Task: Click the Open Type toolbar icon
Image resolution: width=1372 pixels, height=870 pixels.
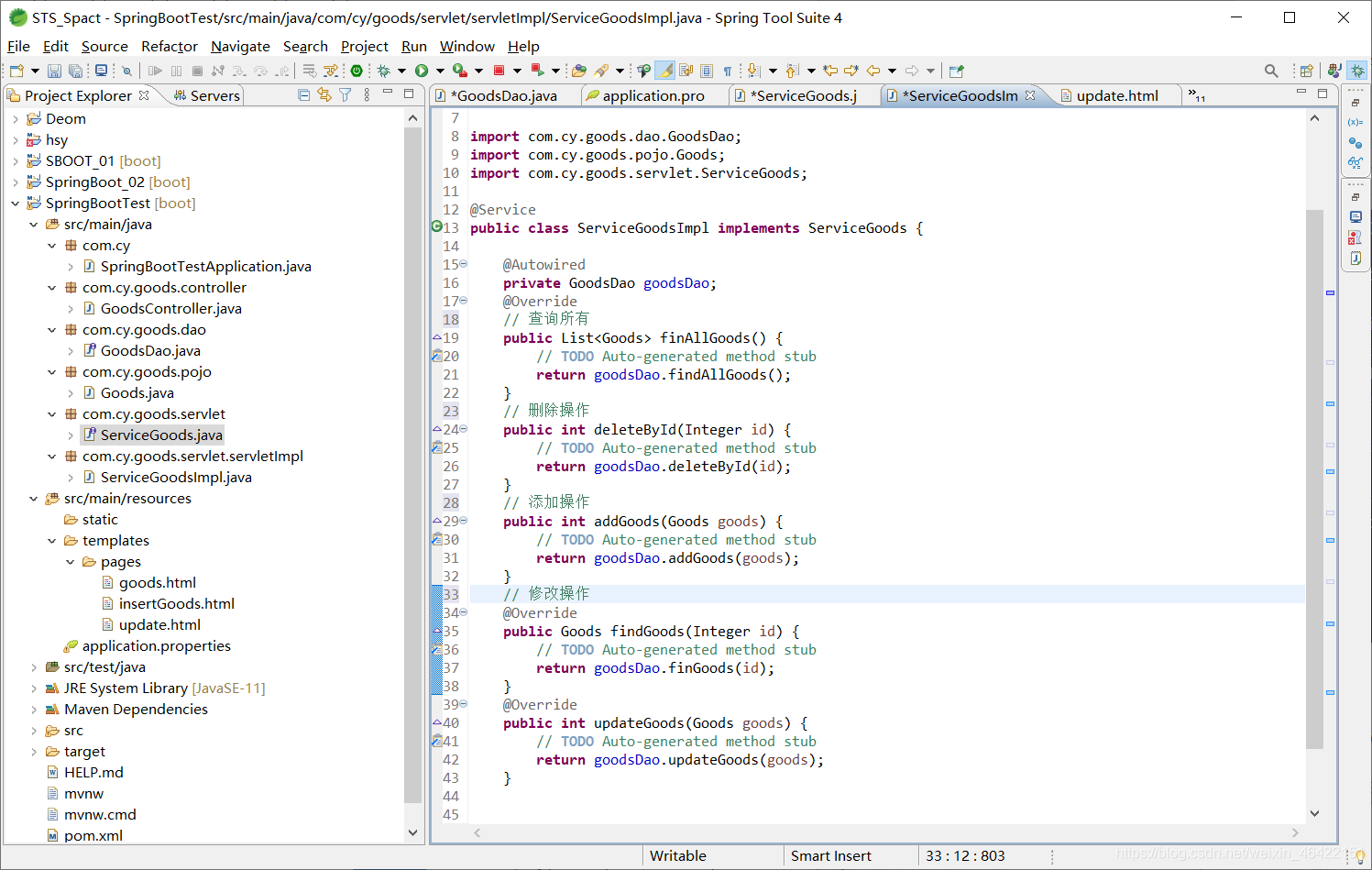Action: coord(578,71)
